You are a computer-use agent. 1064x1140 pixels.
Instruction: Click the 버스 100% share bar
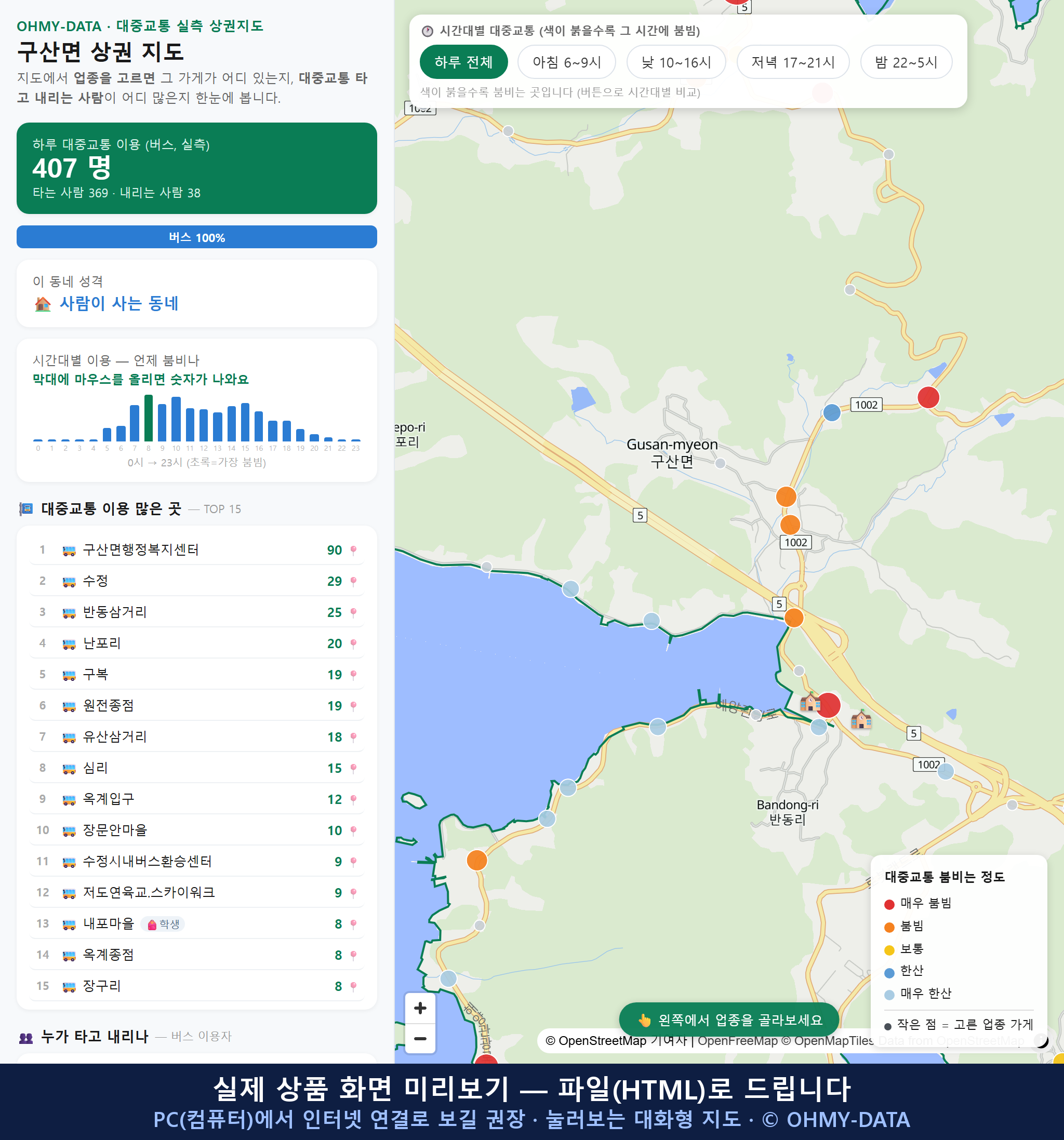tap(197, 237)
